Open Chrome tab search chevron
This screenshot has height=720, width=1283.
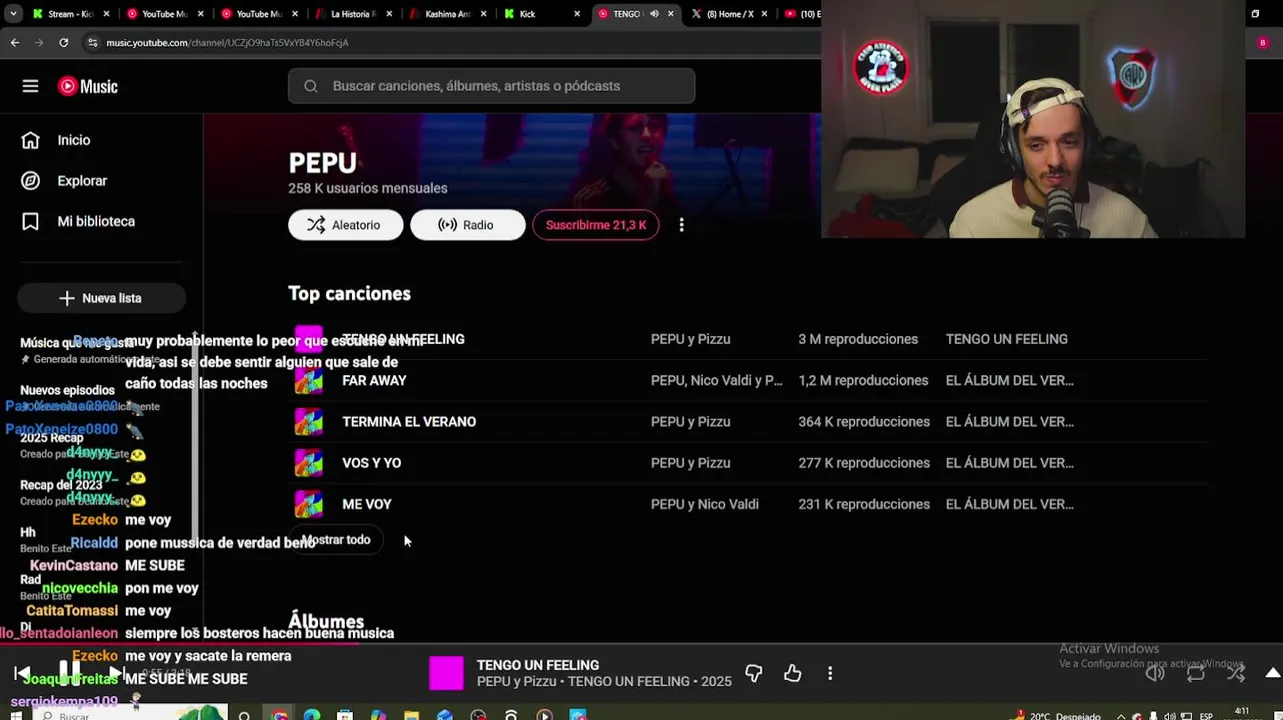click(x=14, y=14)
